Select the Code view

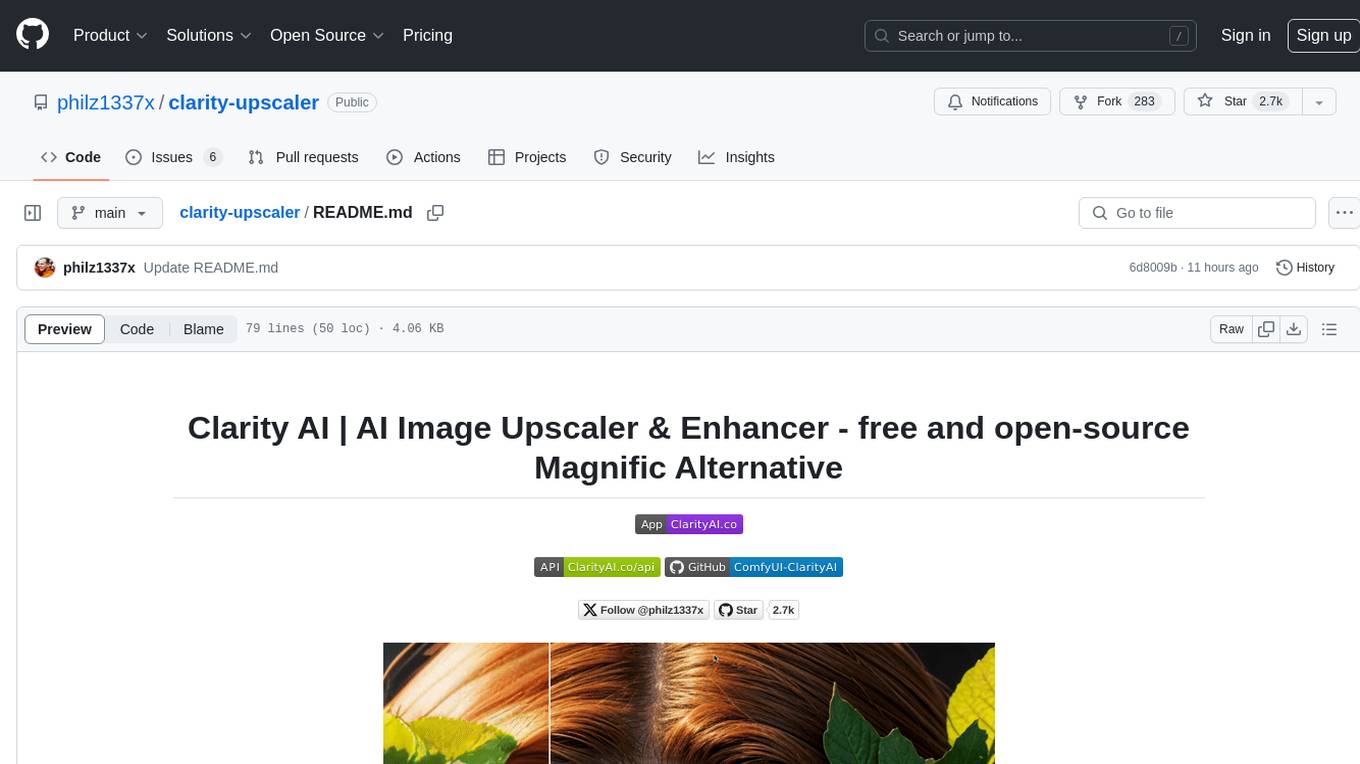tap(137, 329)
